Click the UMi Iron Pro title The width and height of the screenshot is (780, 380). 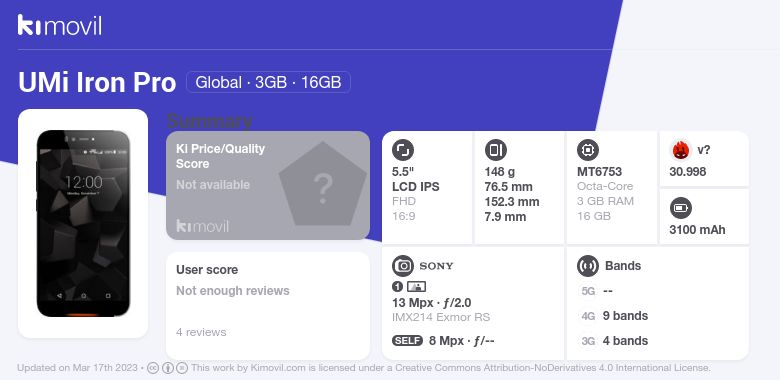(x=97, y=82)
